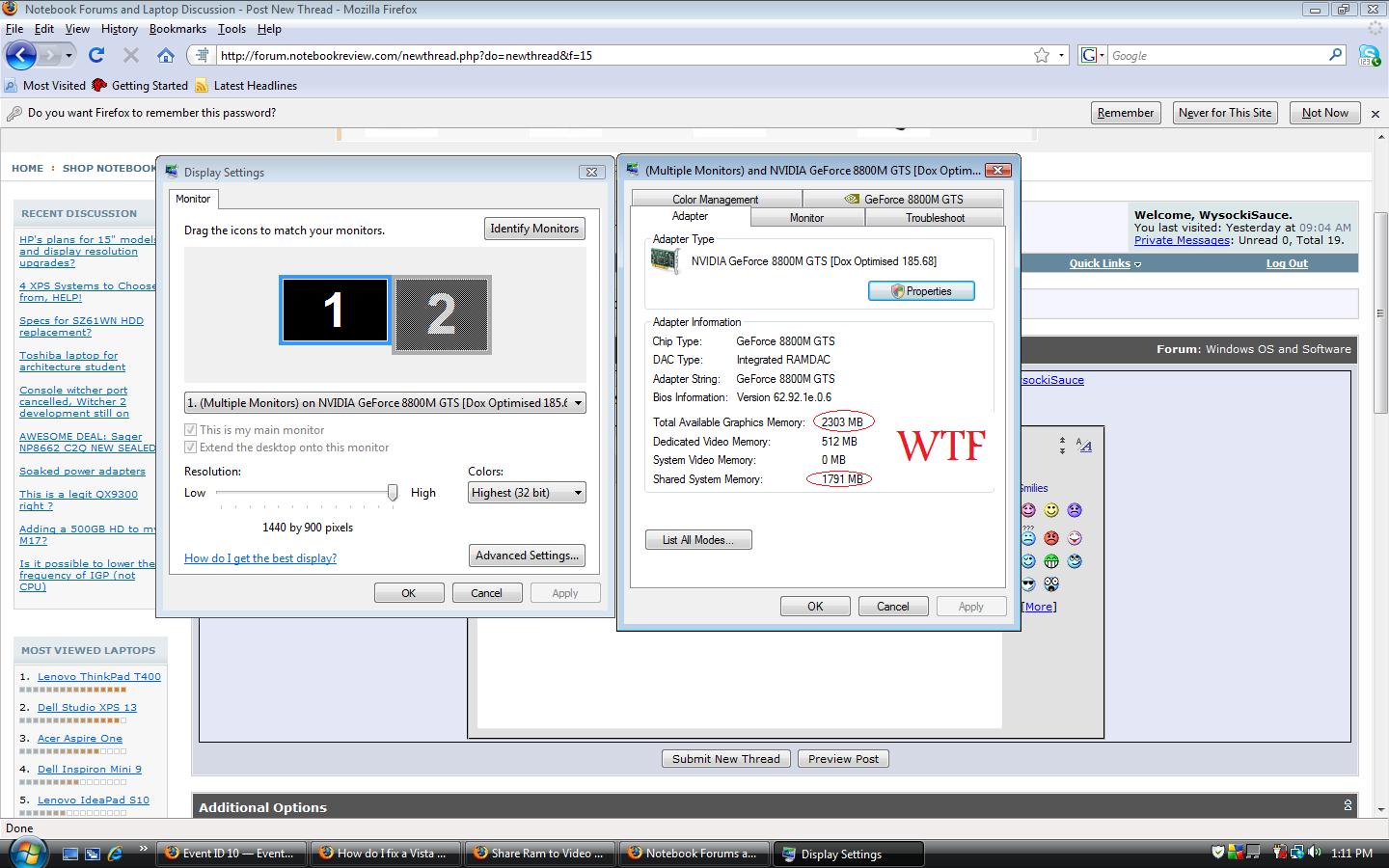Screen dimensions: 1389x868
Task: Open the File menu
Action: [x=14, y=29]
